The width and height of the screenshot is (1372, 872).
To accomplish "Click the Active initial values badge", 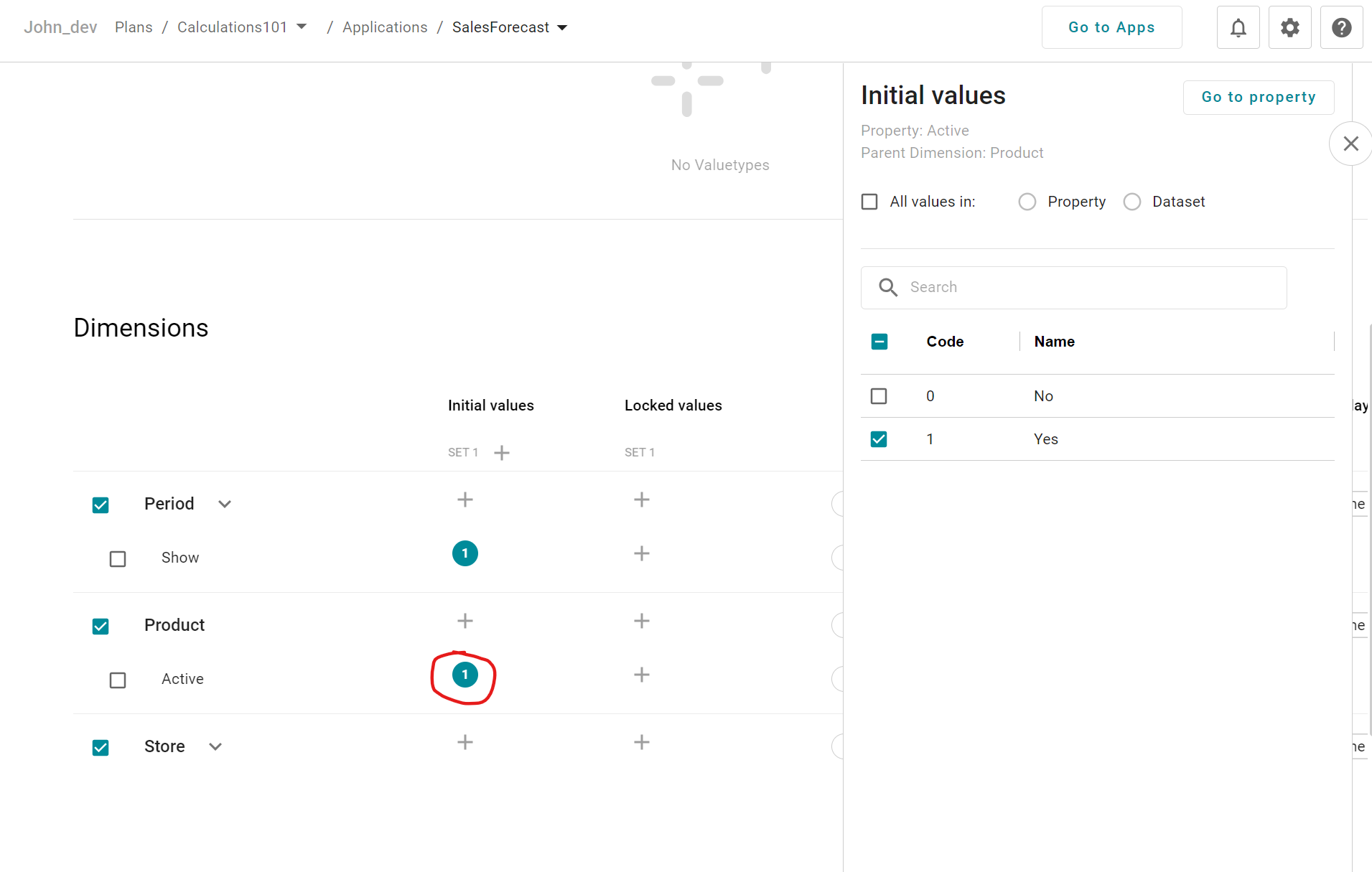I will click(465, 675).
